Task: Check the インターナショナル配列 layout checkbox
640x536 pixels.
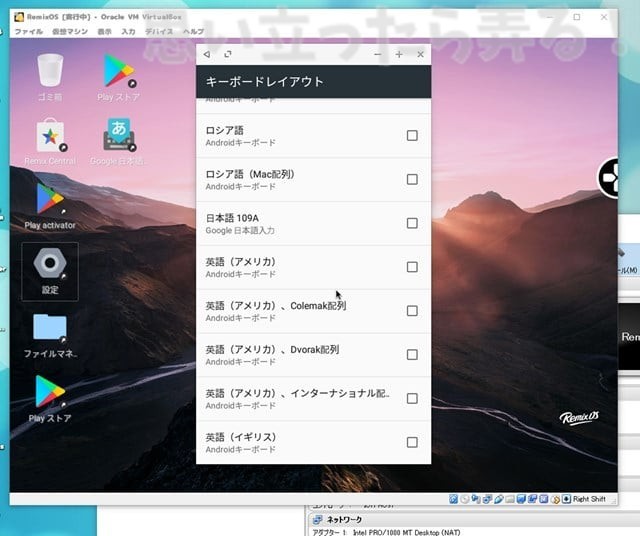Action: click(412, 398)
